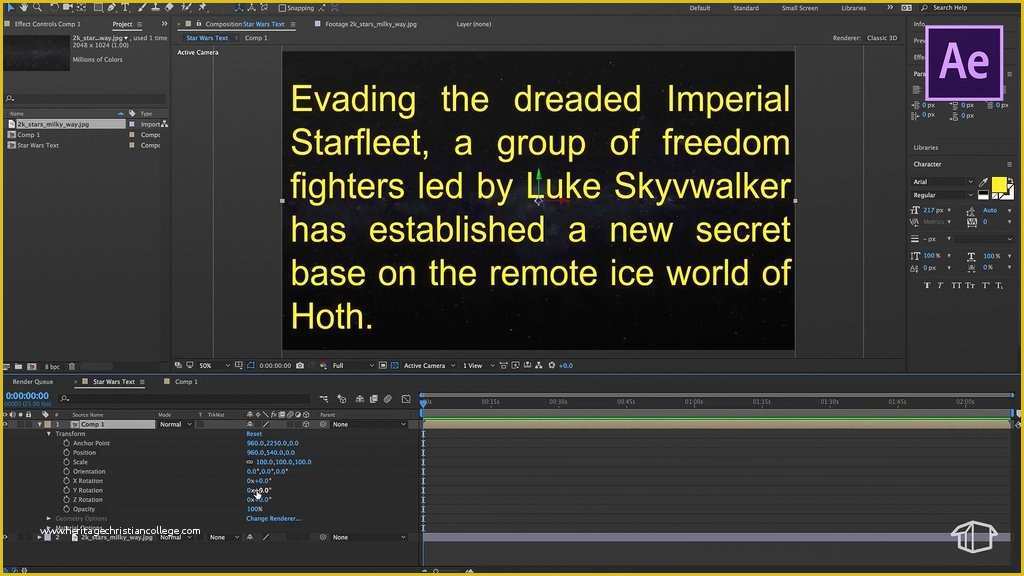Switch to the Comp 1 timeline tab

(x=186, y=382)
